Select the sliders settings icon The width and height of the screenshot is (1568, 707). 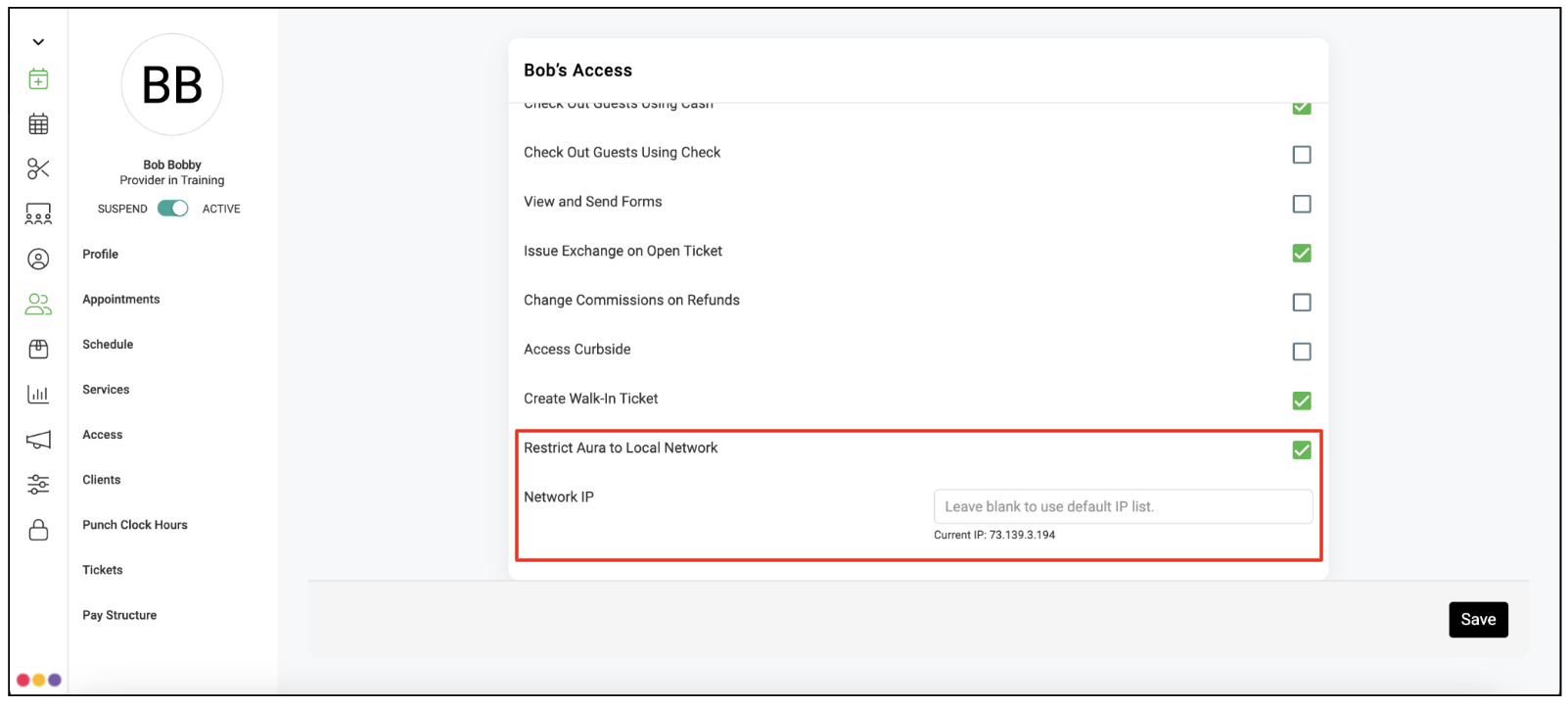tap(38, 484)
